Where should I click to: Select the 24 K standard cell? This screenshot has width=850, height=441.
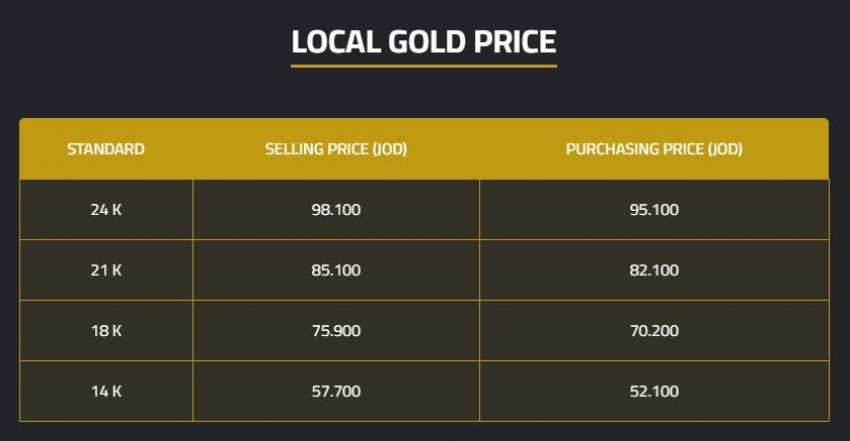[x=106, y=210]
